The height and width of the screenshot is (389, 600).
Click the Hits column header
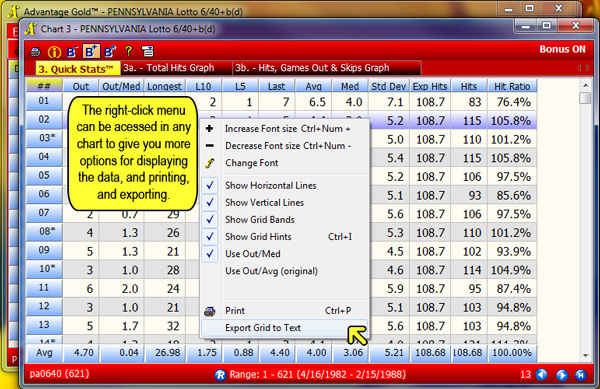pyautogui.click(x=469, y=86)
